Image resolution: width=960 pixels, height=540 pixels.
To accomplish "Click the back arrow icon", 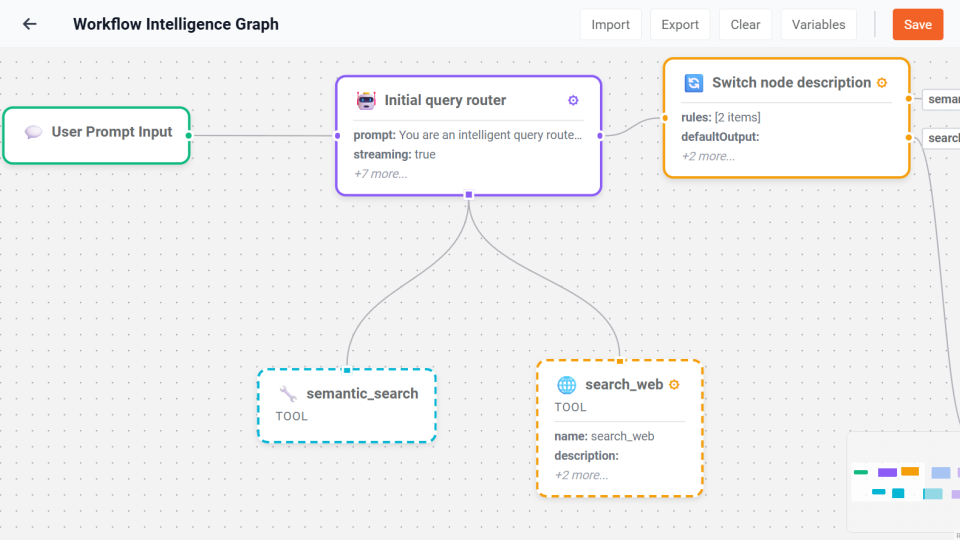I will pos(30,24).
